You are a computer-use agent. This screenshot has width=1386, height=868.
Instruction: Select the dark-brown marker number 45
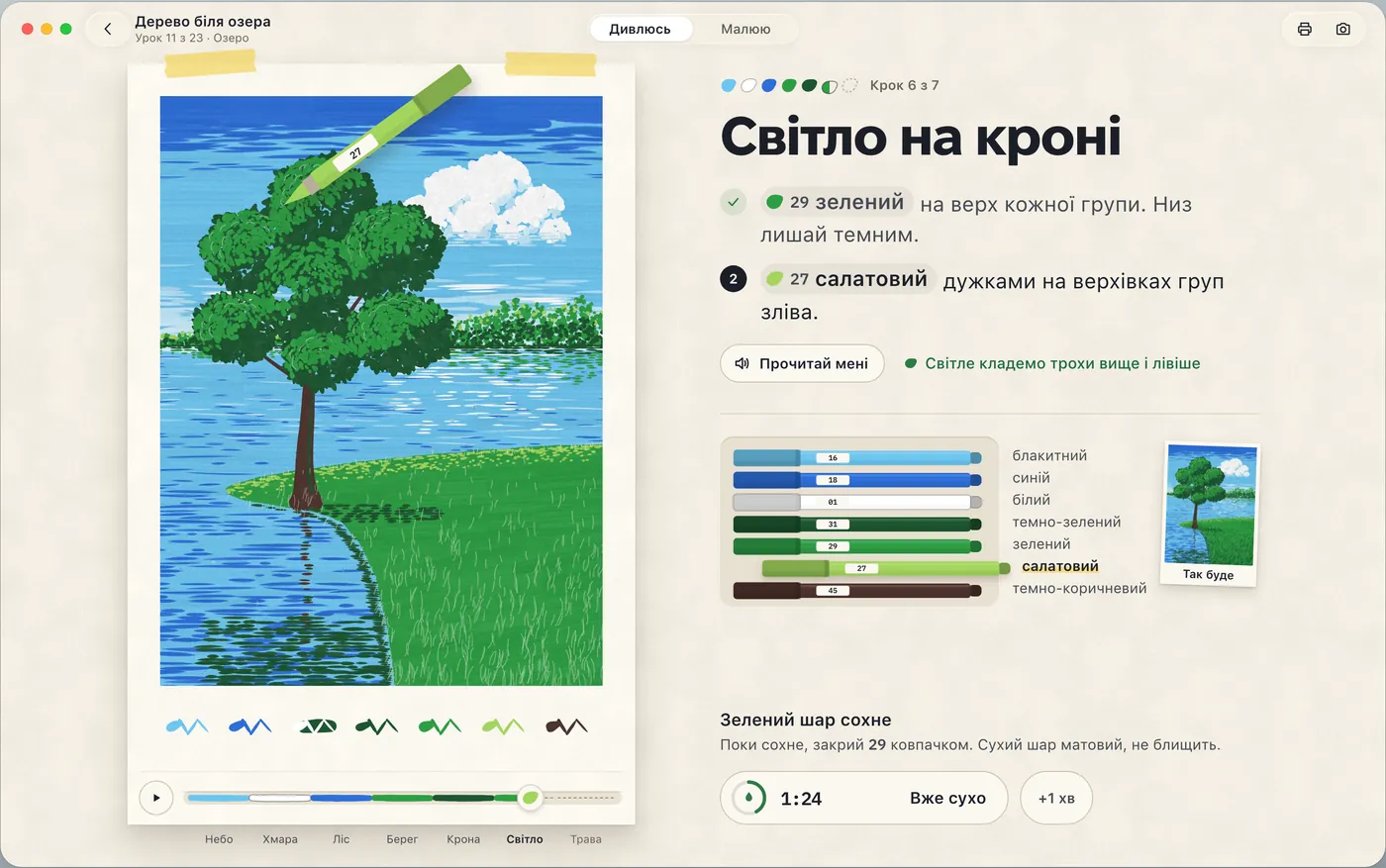tap(857, 591)
